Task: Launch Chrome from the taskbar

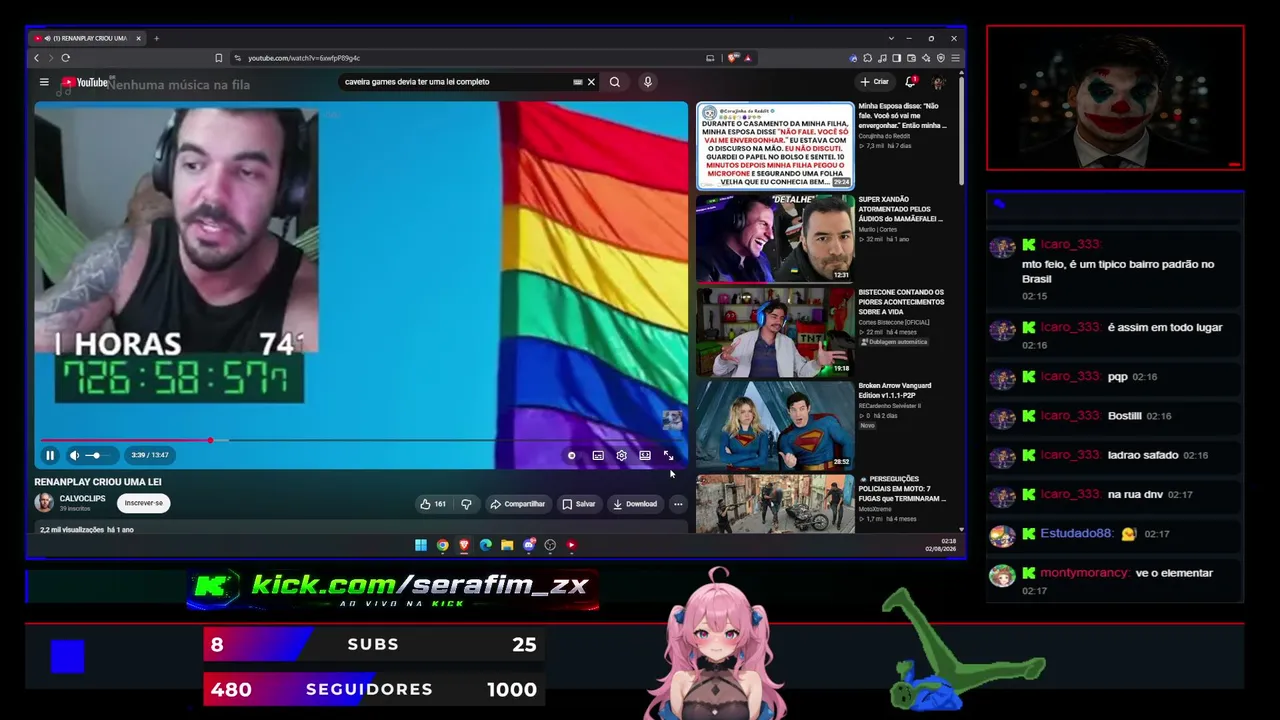Action: point(443,545)
